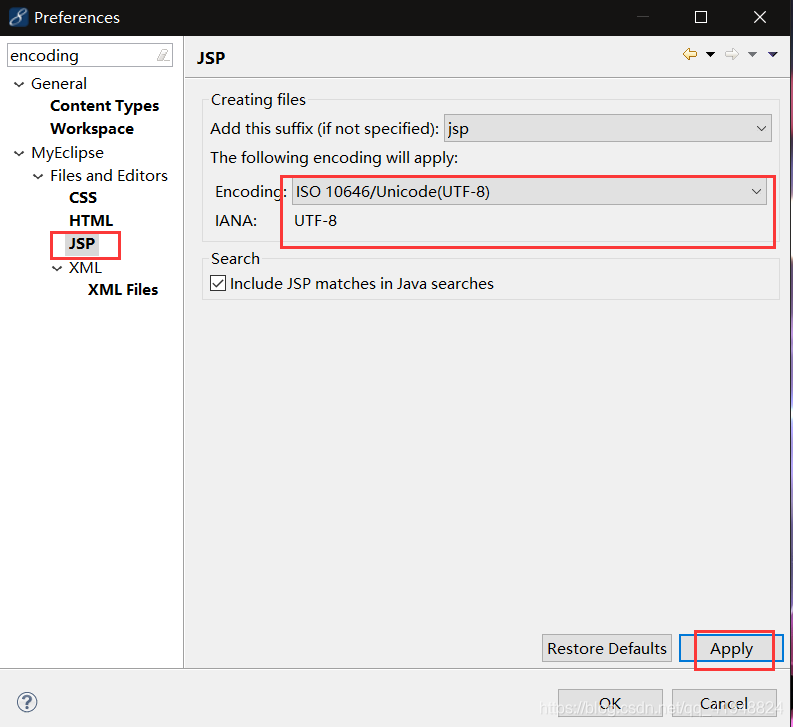Select CSS preferences item
The width and height of the screenshot is (793, 727).
[83, 197]
